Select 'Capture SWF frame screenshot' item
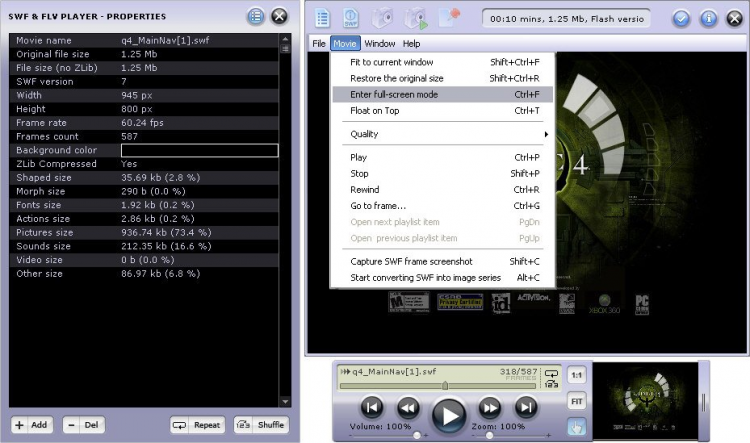The height and width of the screenshot is (443, 750). click(x=442, y=262)
